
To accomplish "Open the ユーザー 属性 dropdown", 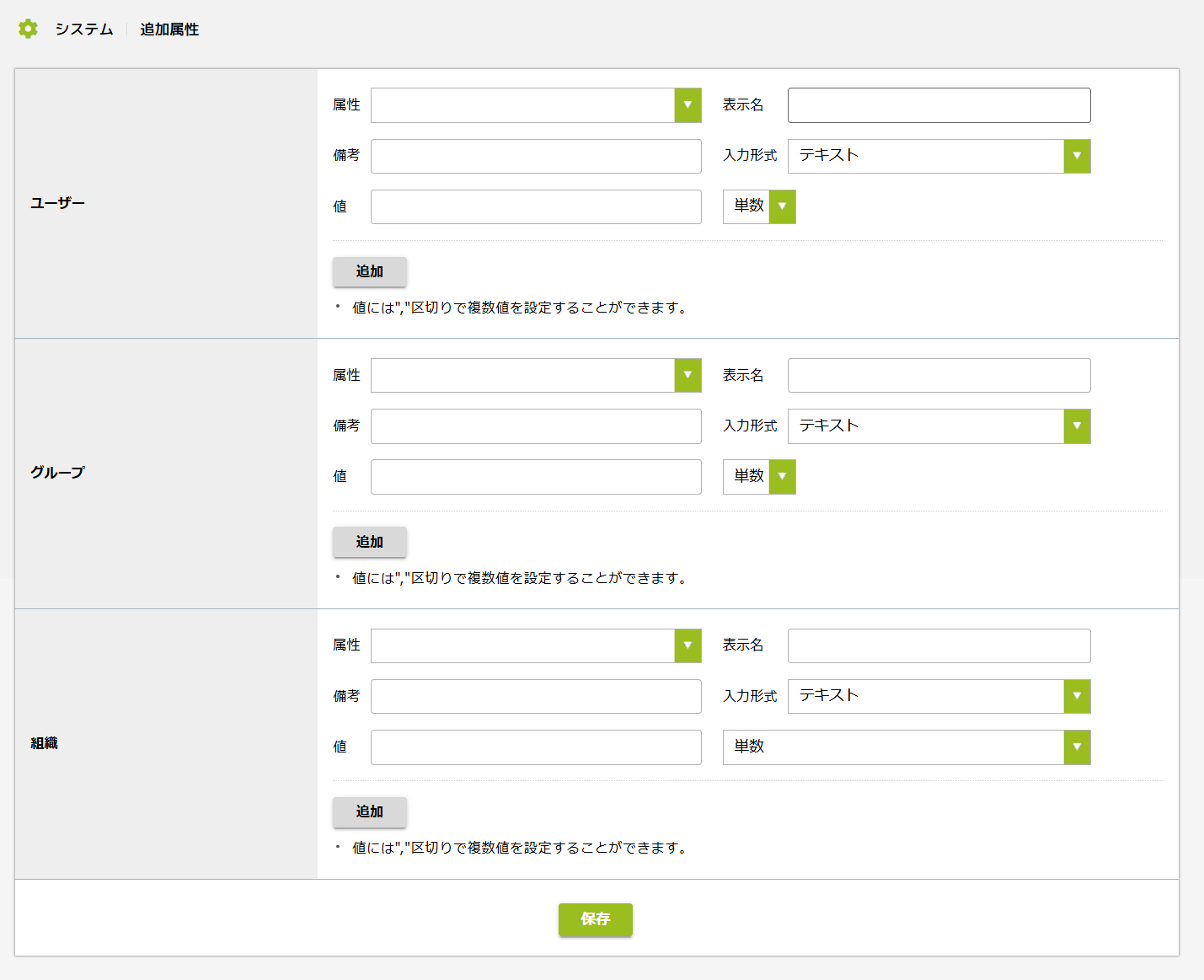I will point(536,105).
